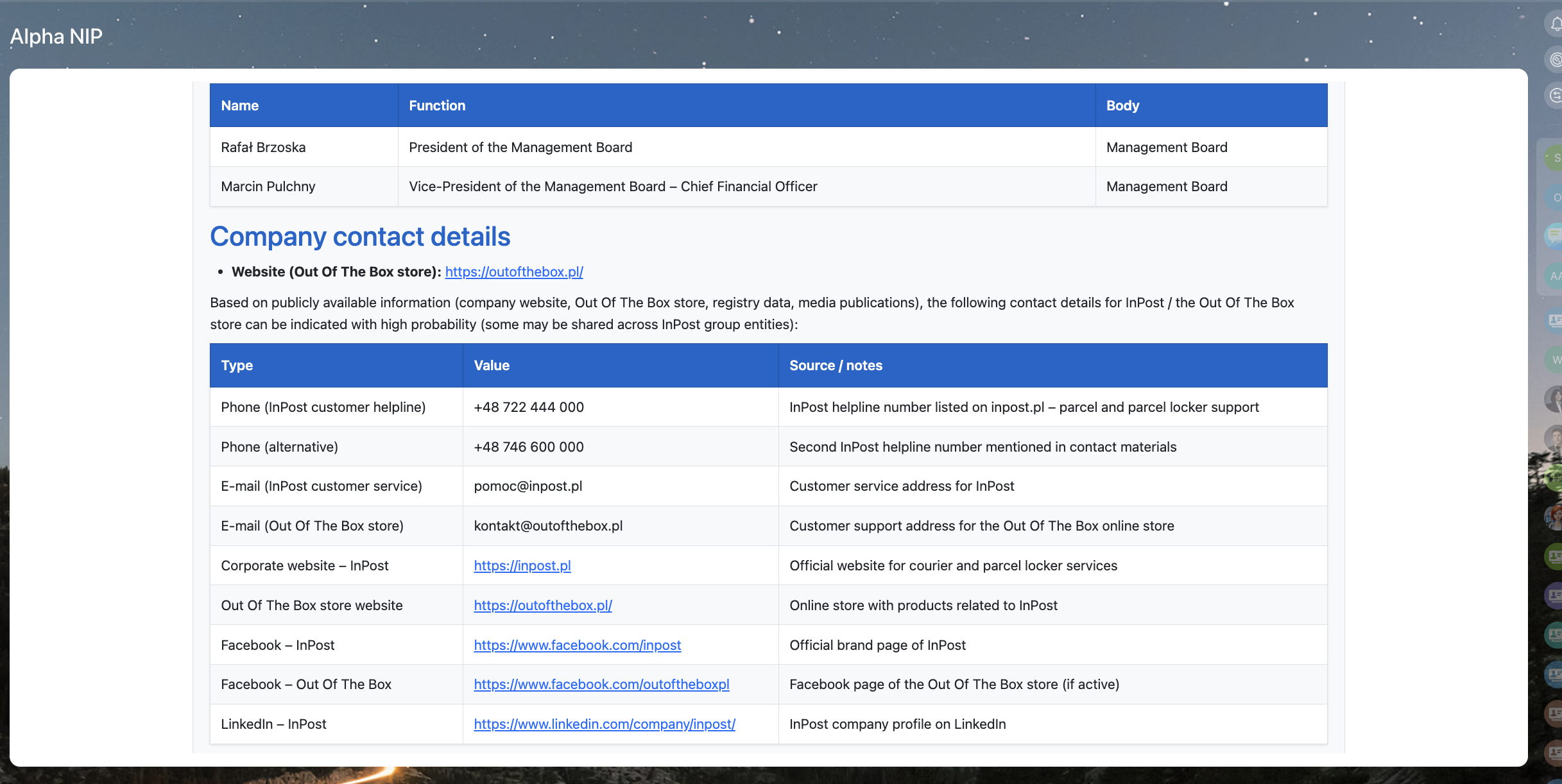Select the green S avatar in the sidebar
The image size is (1562, 784).
click(x=1555, y=158)
